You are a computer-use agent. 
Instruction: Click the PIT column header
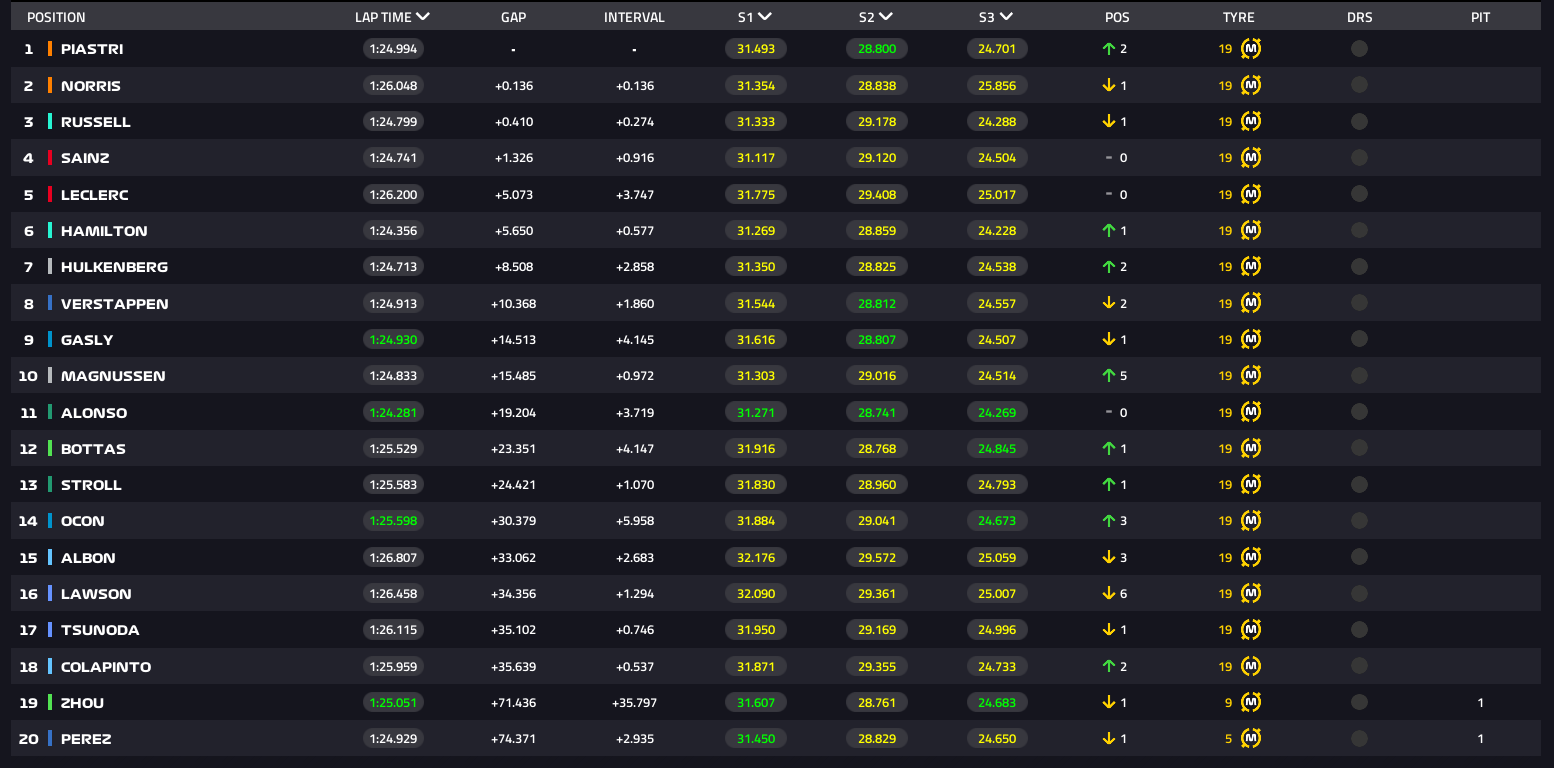(x=1481, y=17)
